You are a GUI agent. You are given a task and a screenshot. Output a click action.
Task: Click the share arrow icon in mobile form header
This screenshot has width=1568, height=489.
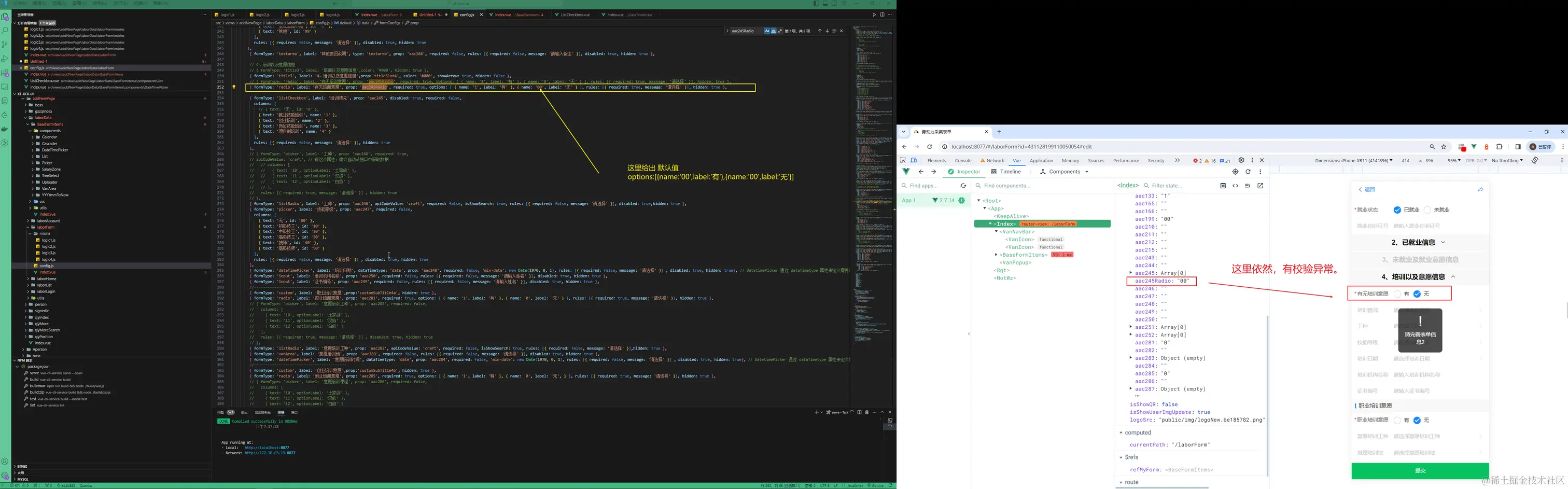pos(1480,189)
